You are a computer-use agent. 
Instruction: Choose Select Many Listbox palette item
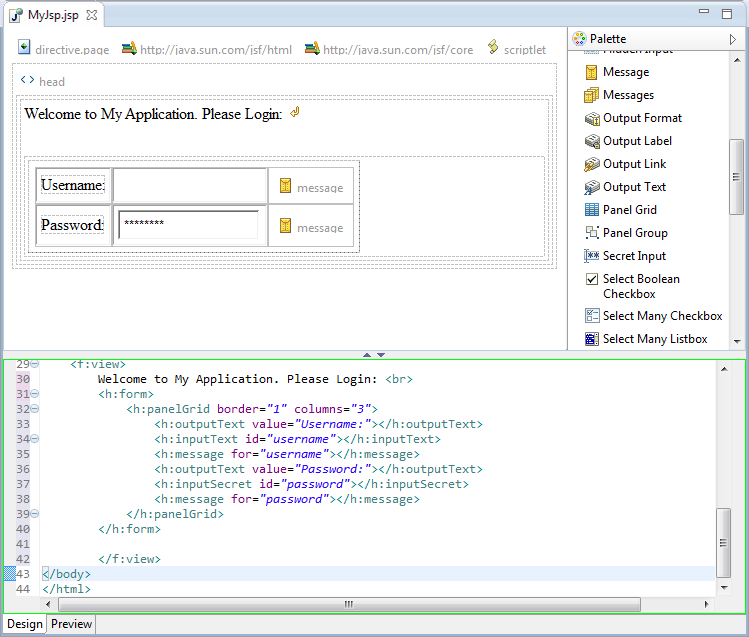[654, 339]
